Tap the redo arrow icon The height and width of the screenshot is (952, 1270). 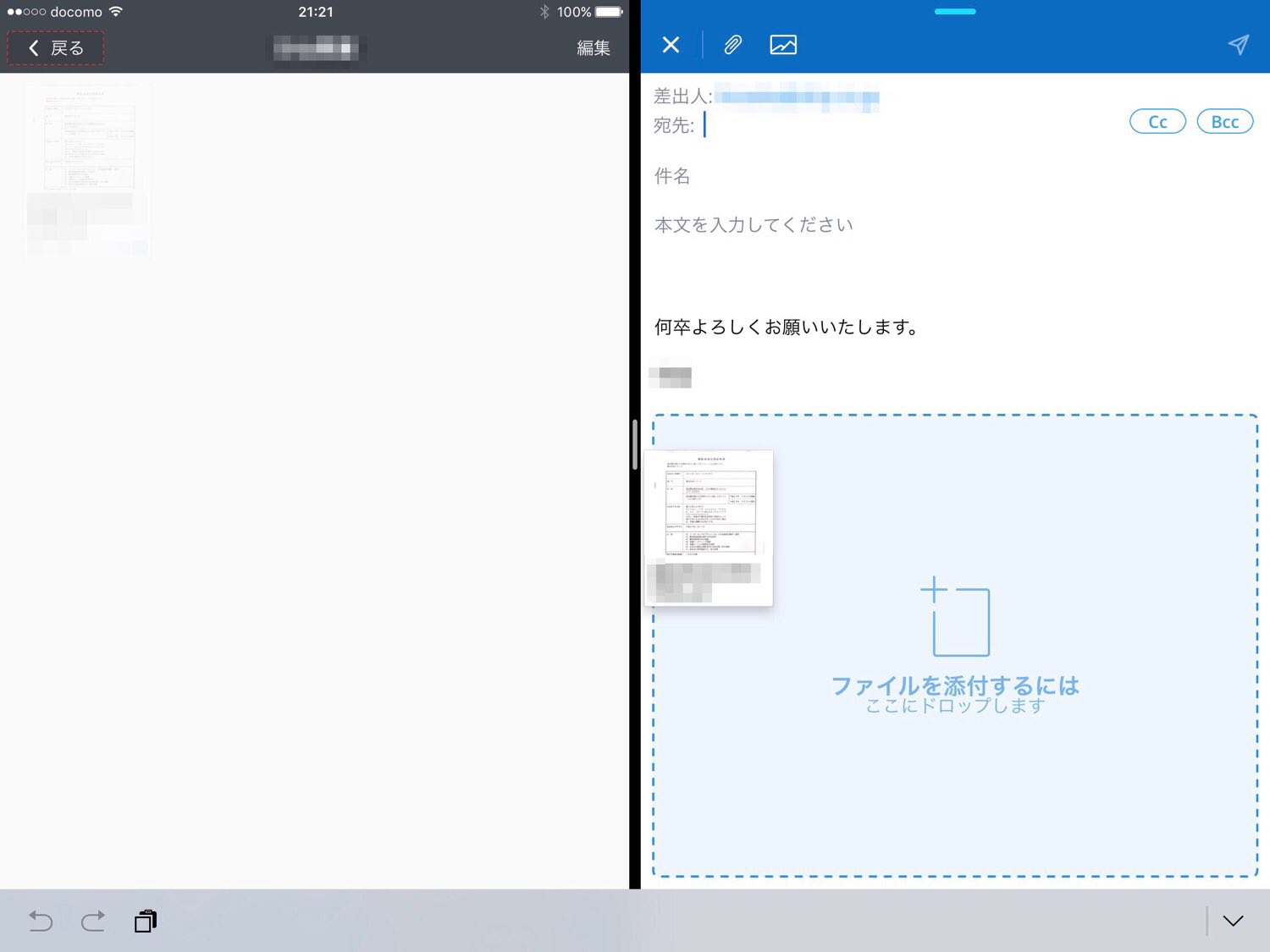(x=93, y=921)
